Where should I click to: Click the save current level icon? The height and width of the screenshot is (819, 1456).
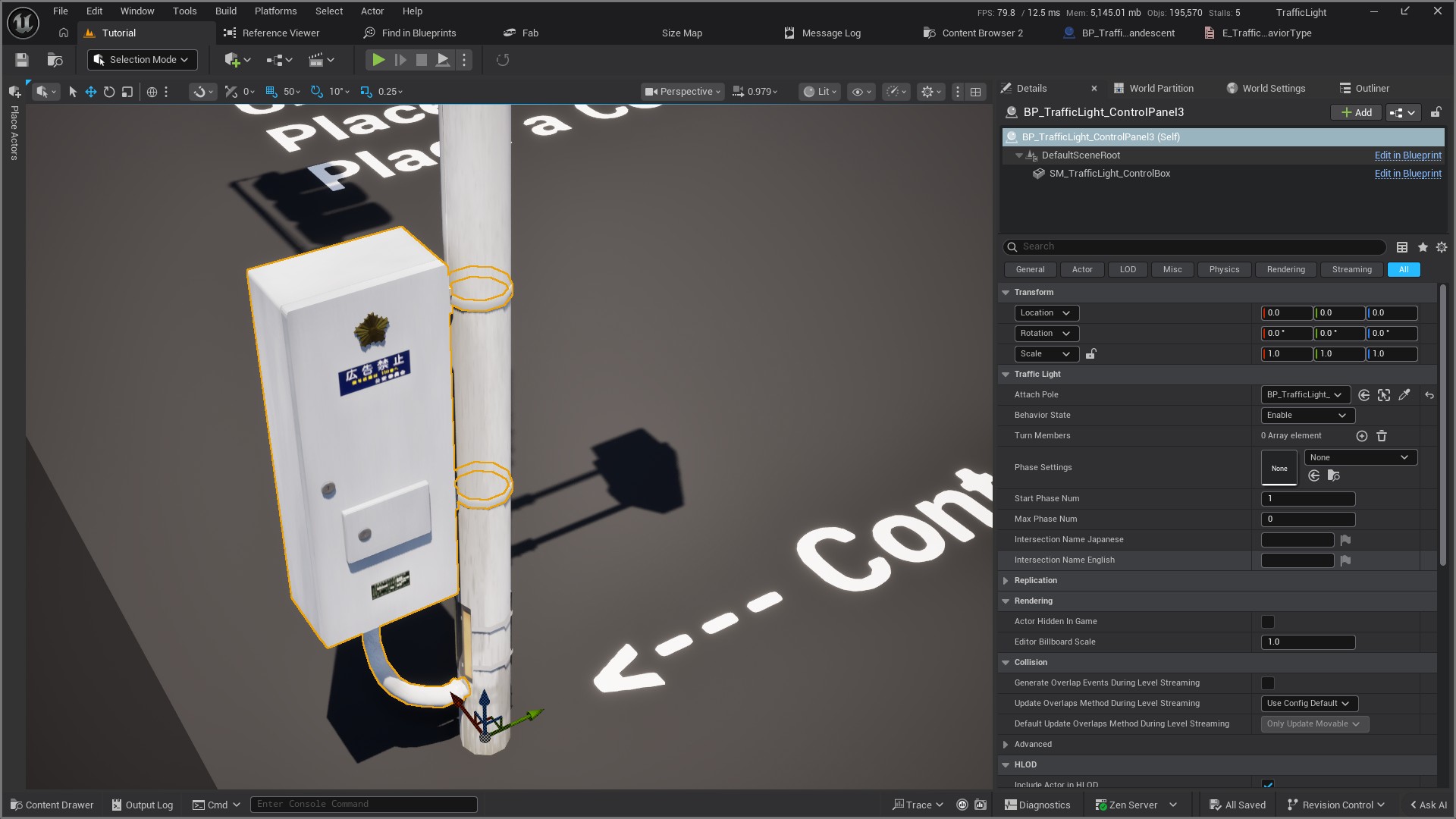[x=22, y=60]
